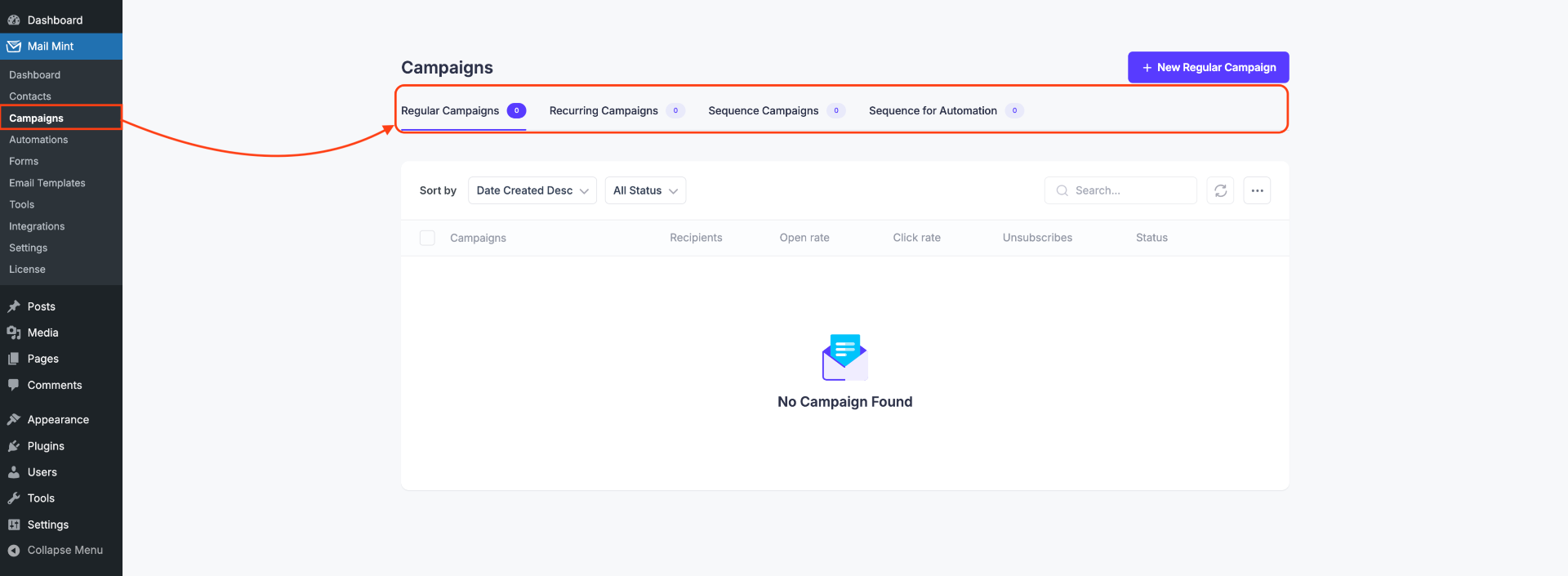Click the search magnifier icon
The width and height of the screenshot is (1568, 576).
[x=1062, y=190]
